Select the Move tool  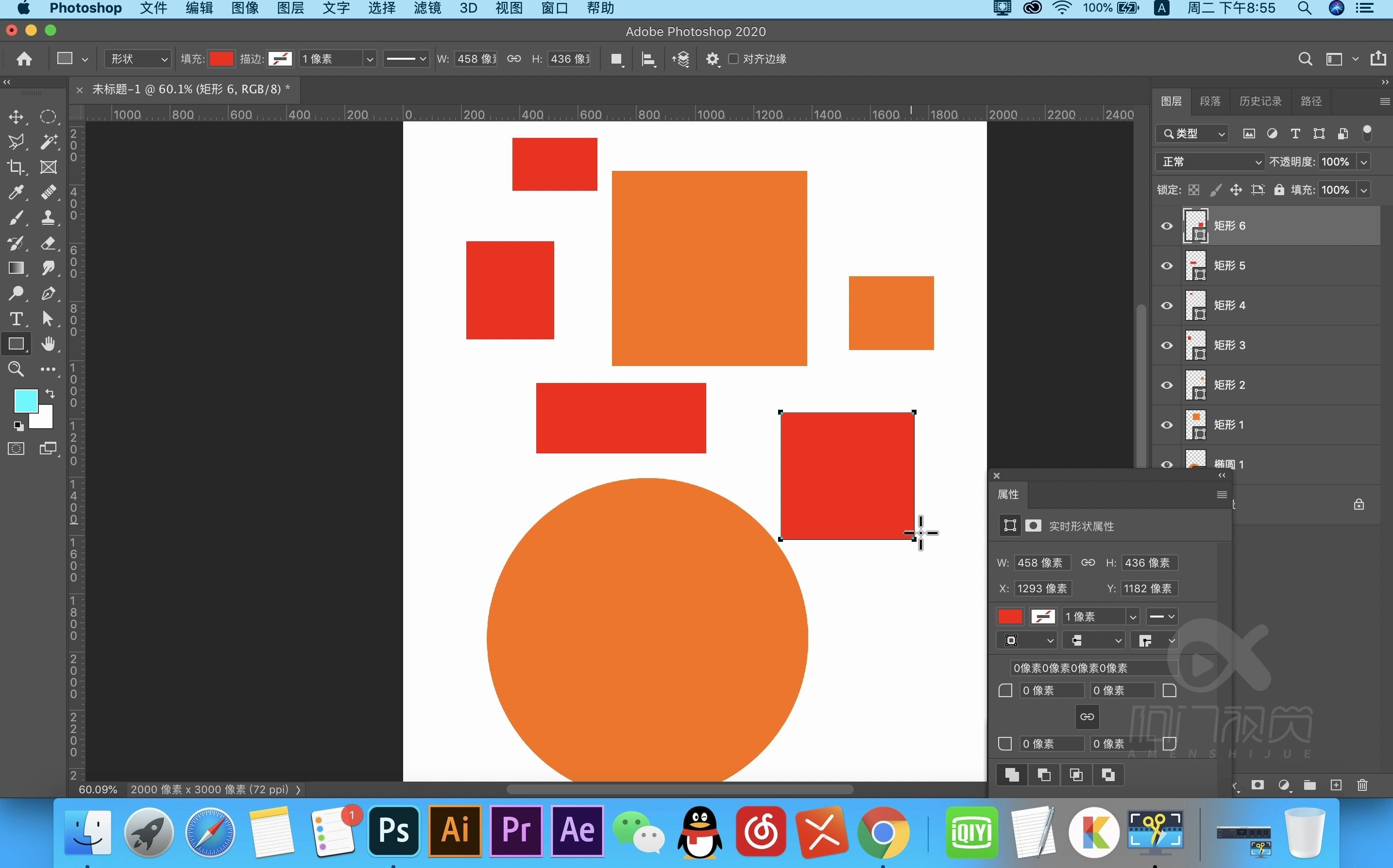tap(16, 117)
